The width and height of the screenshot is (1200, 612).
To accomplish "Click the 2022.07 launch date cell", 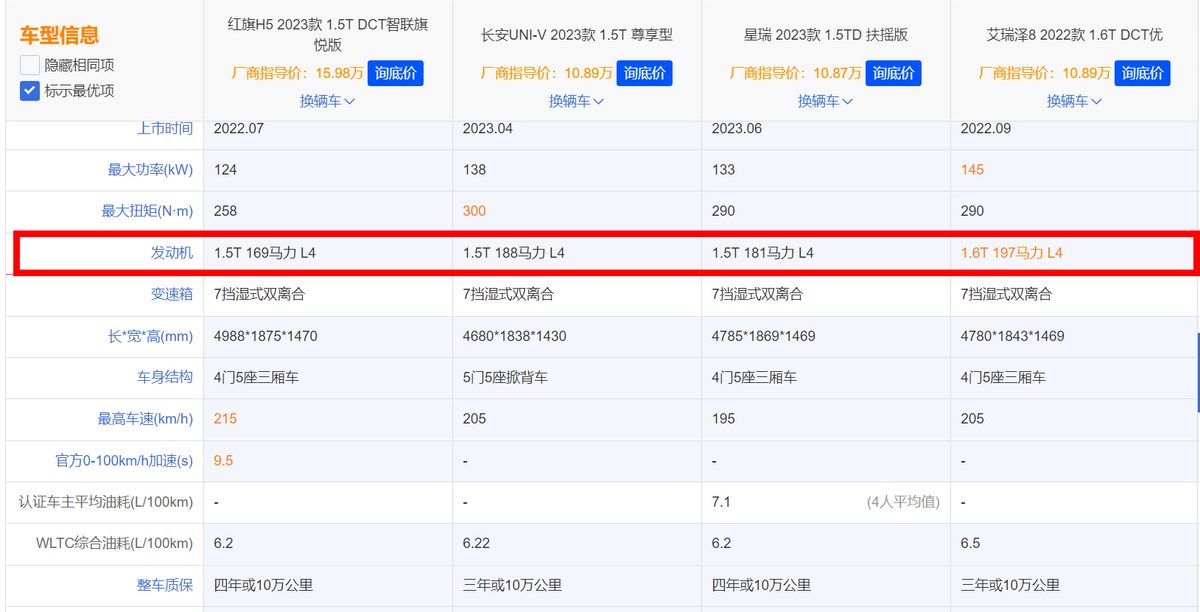I will [239, 129].
